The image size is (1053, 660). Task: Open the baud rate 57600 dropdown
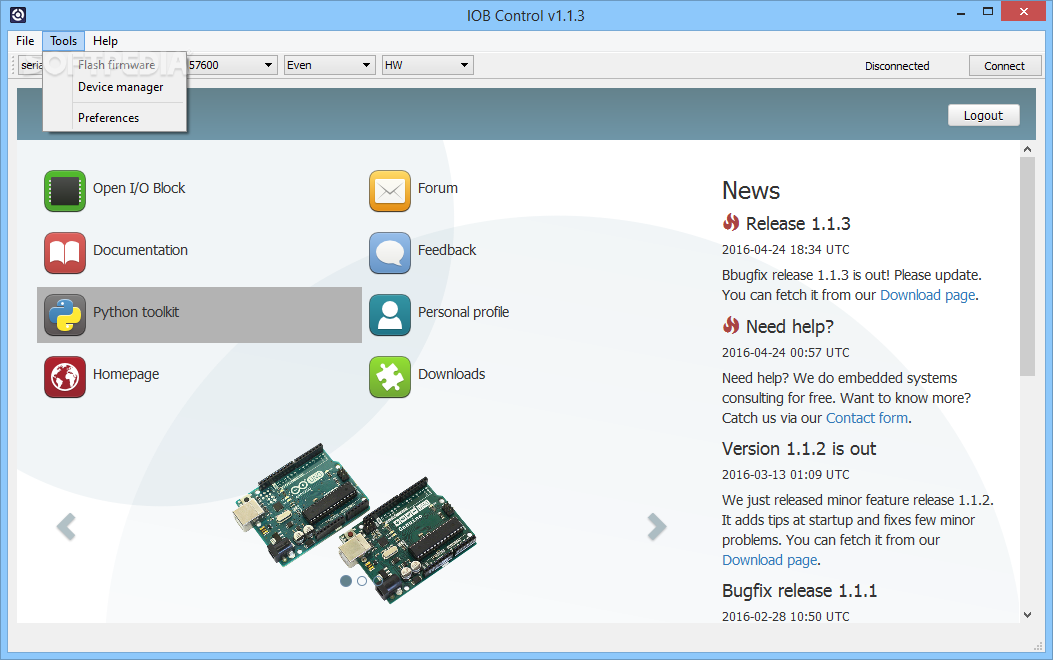(231, 65)
